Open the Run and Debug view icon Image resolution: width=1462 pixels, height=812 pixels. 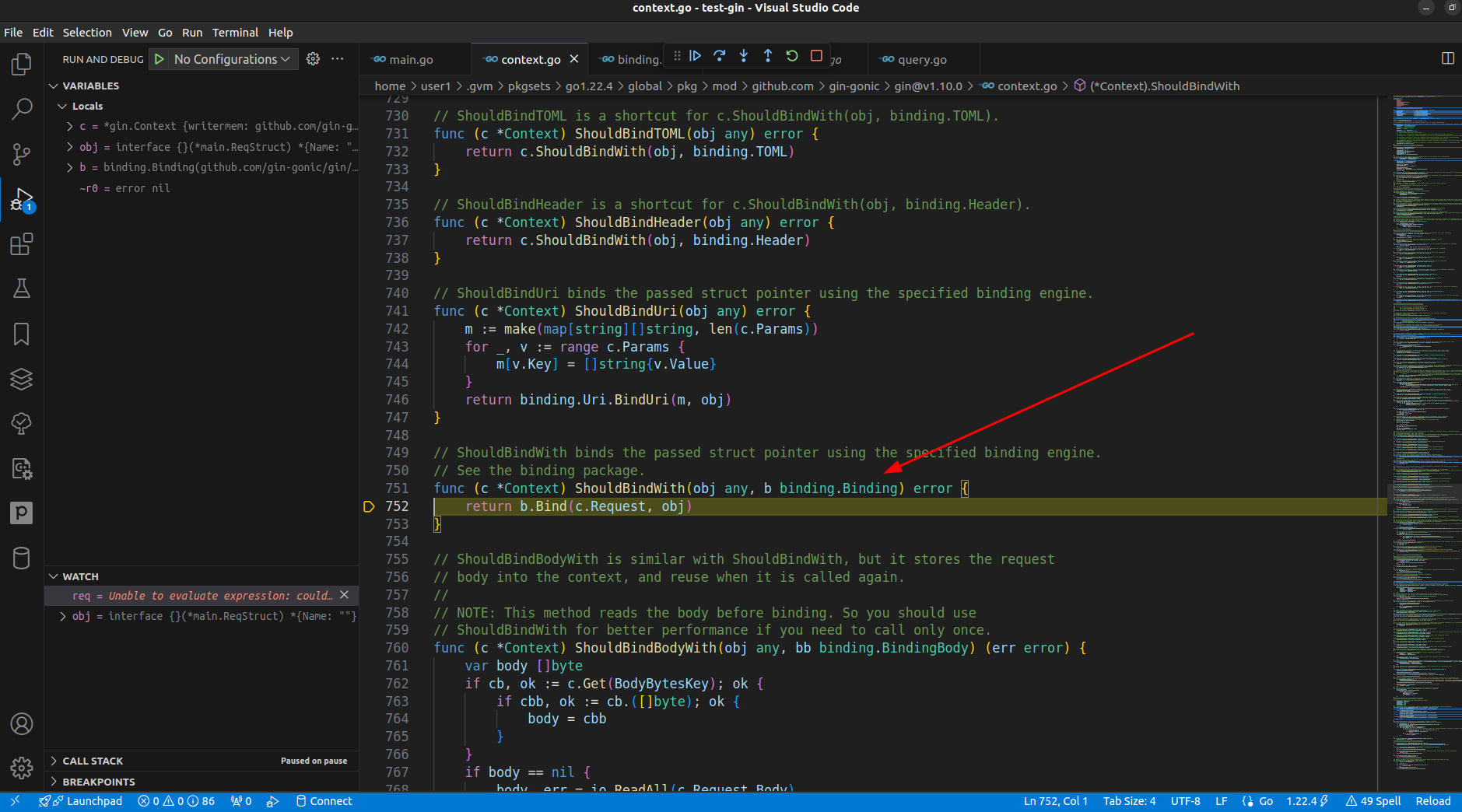[22, 200]
